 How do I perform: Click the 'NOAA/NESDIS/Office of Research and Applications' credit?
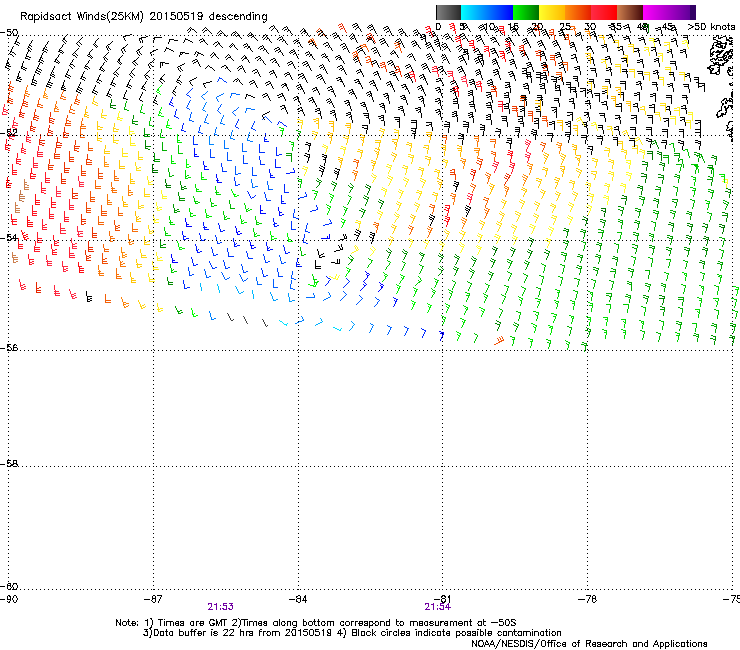(589, 643)
